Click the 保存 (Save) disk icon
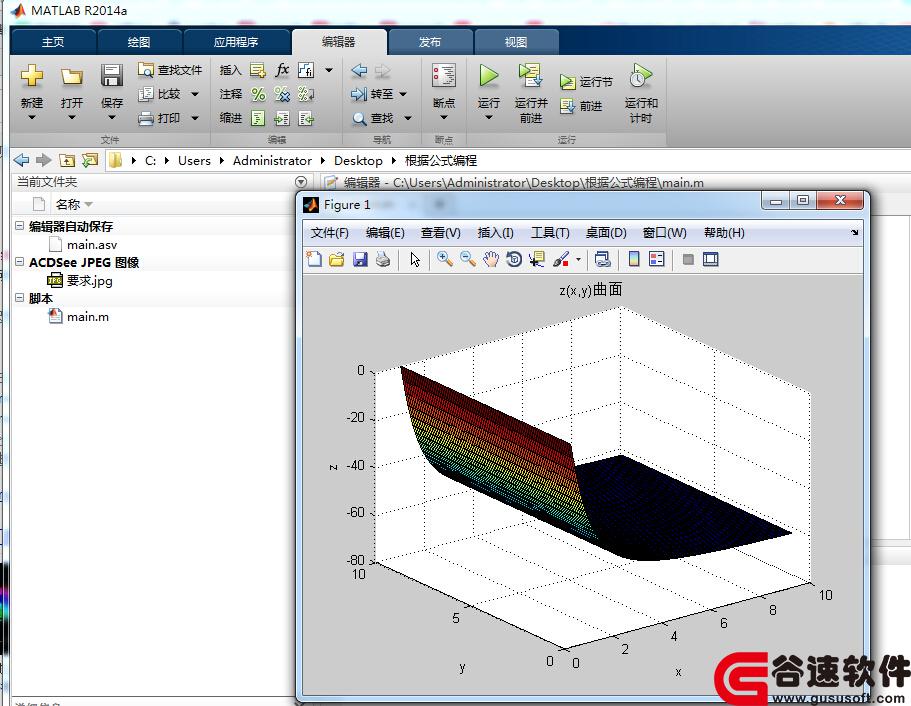 112,76
